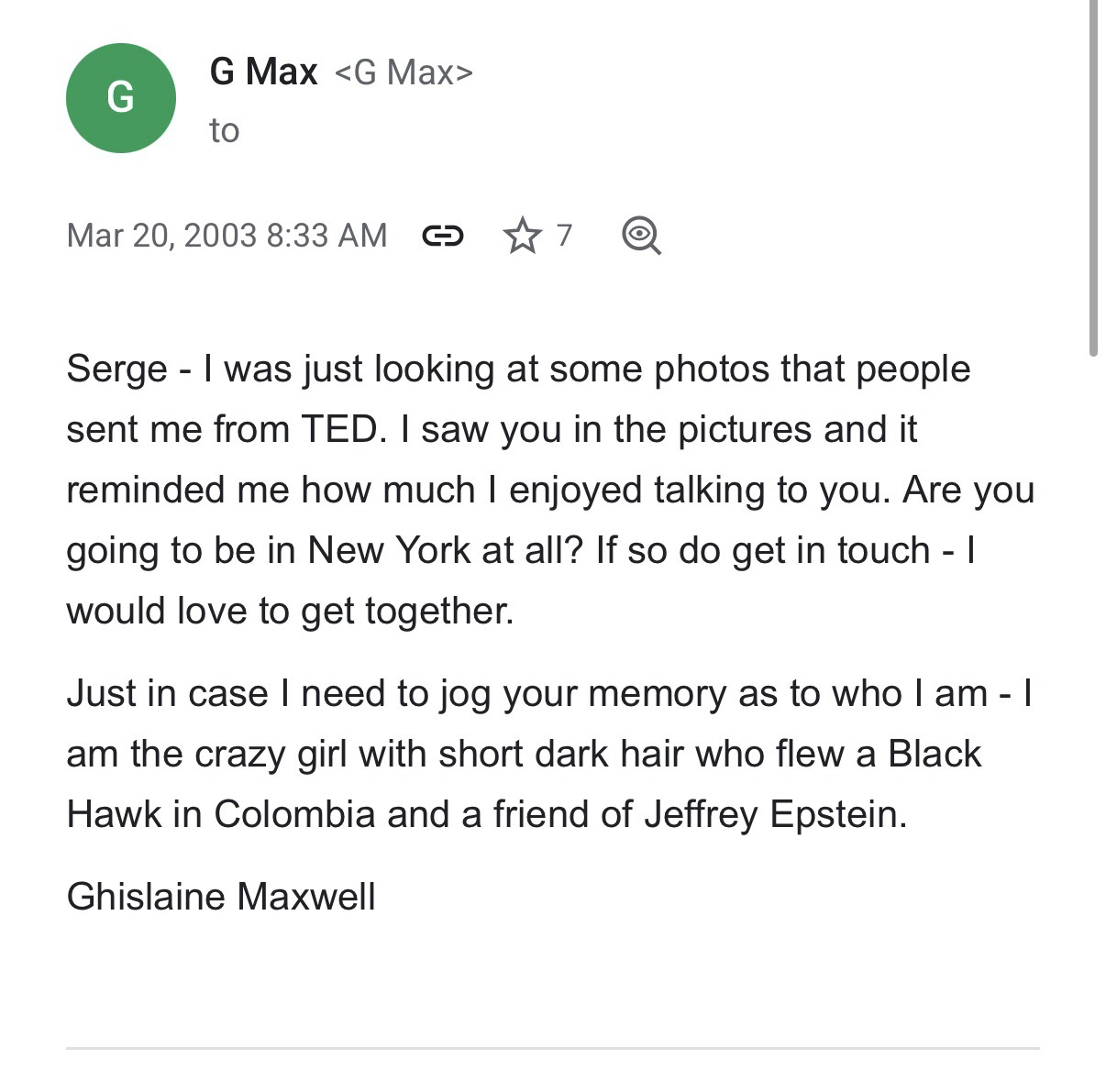The height and width of the screenshot is (1092, 1106).
Task: Click the word "Serge" in the greeting
Action: [116, 370]
